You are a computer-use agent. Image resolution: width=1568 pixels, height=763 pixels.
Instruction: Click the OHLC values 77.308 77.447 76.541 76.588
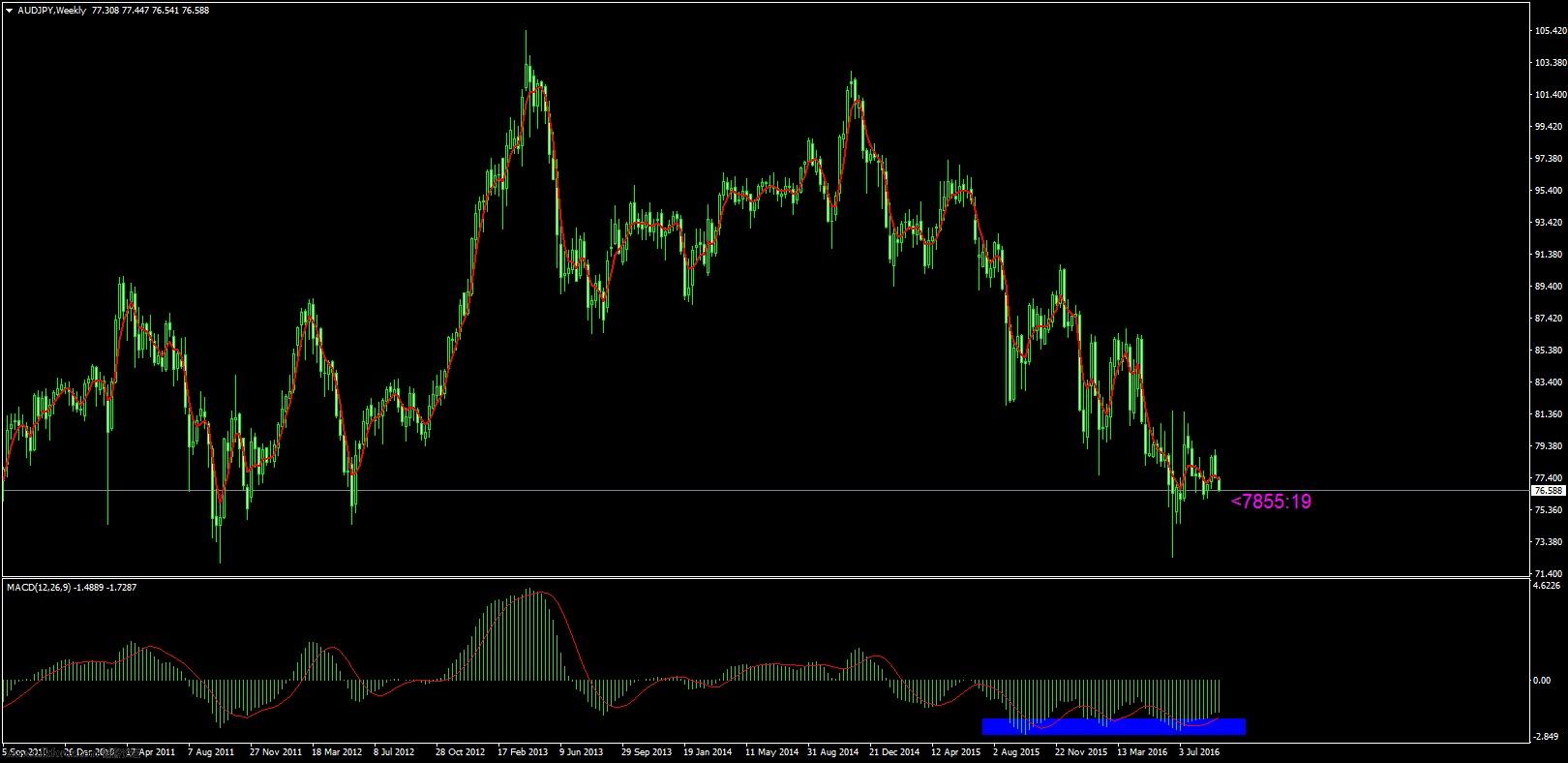[150, 11]
